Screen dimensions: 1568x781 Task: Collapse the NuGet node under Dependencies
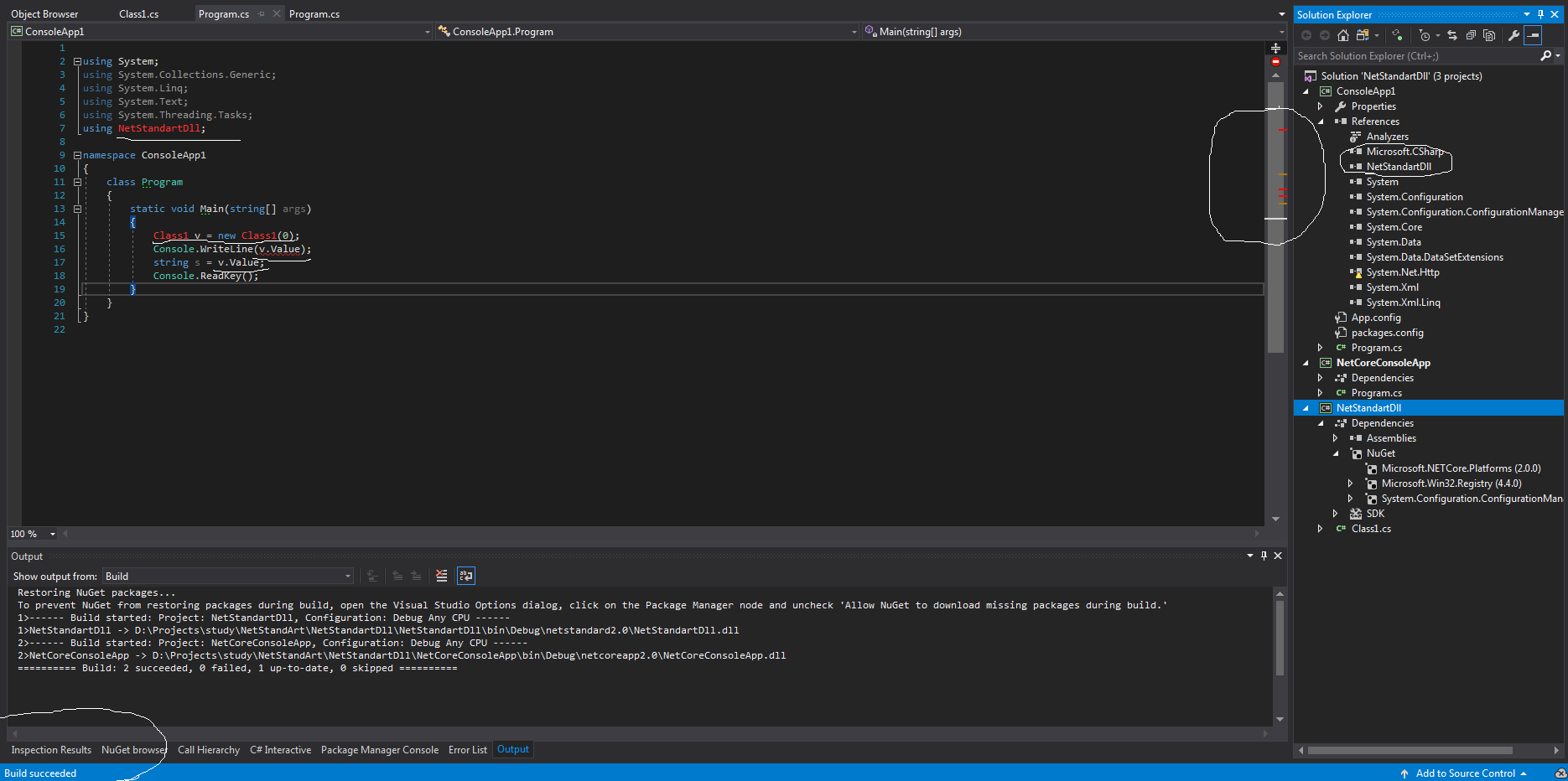(x=1336, y=453)
